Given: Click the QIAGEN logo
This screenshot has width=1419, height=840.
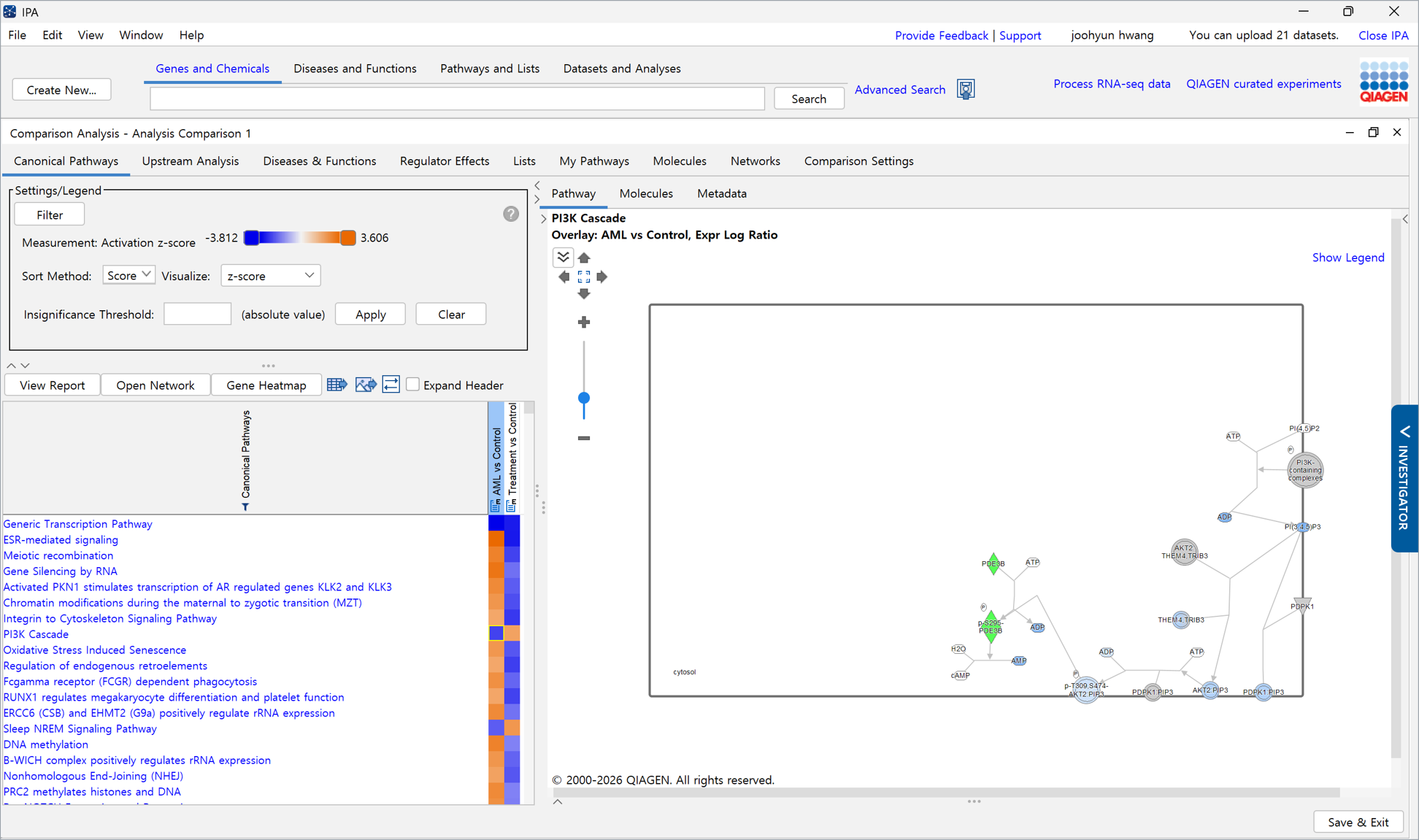Looking at the screenshot, I should coord(1383,82).
